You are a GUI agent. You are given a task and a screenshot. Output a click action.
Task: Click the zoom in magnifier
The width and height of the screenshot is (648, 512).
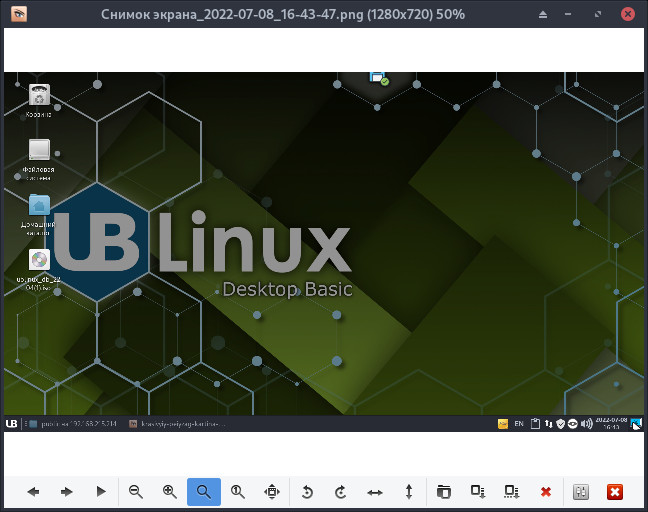[170, 492]
